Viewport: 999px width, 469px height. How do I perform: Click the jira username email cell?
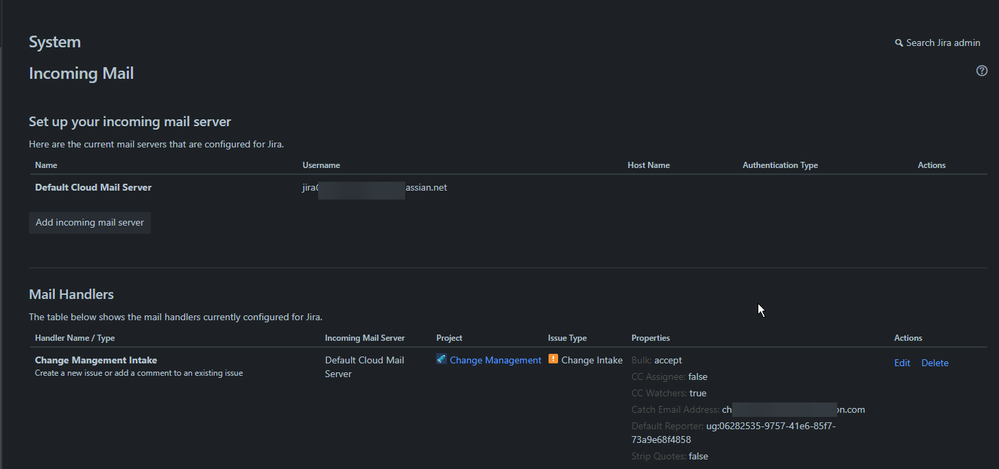tap(375, 188)
